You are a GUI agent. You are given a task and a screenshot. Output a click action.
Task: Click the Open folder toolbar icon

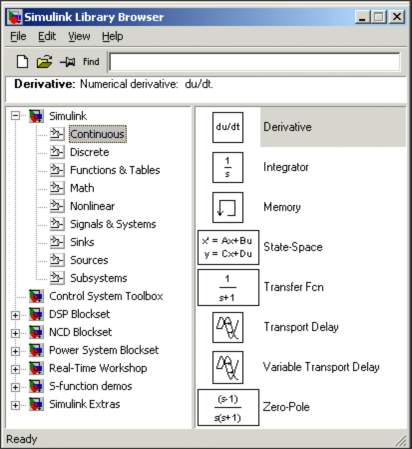tap(44, 62)
